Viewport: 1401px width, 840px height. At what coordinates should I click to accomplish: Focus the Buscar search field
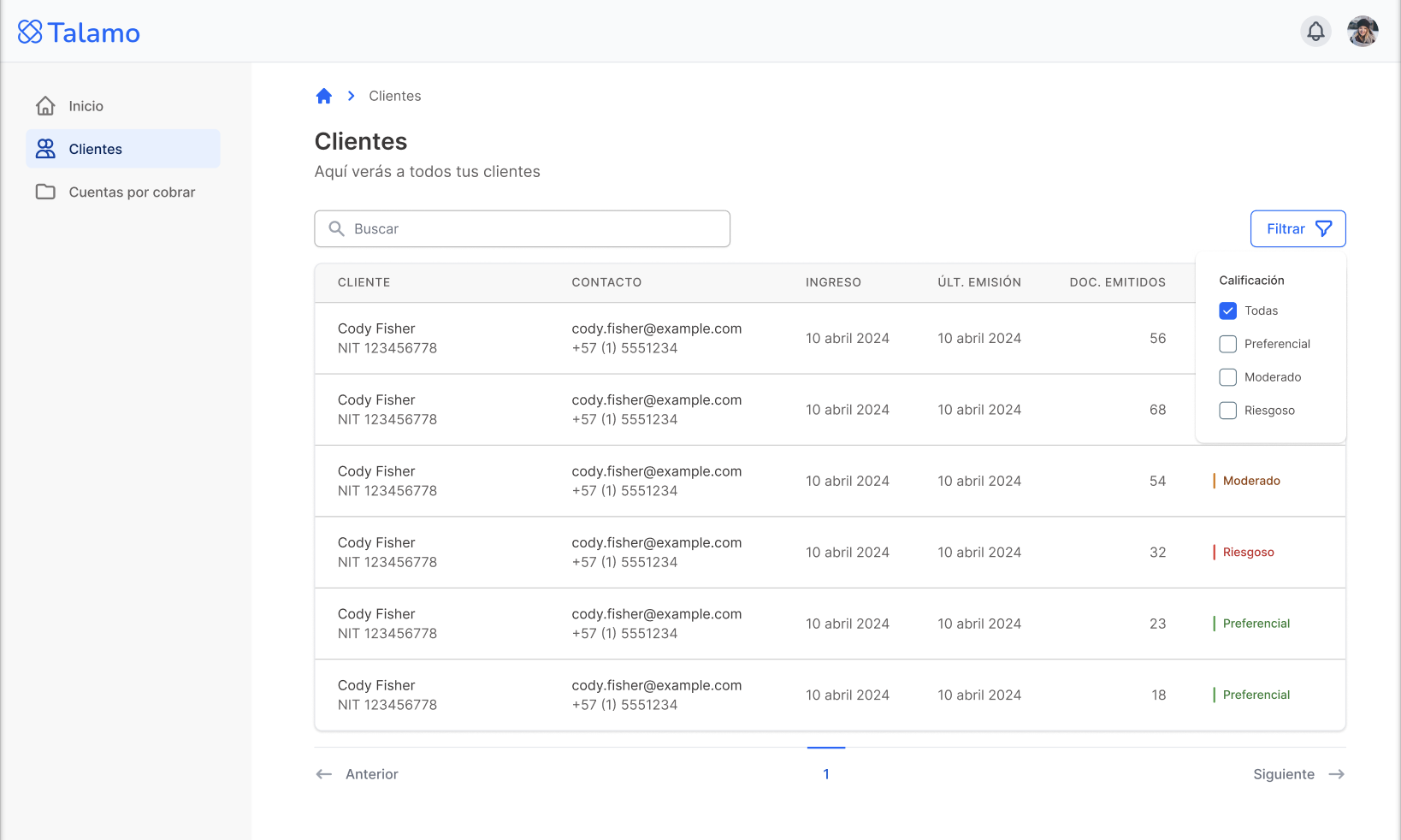(x=522, y=228)
